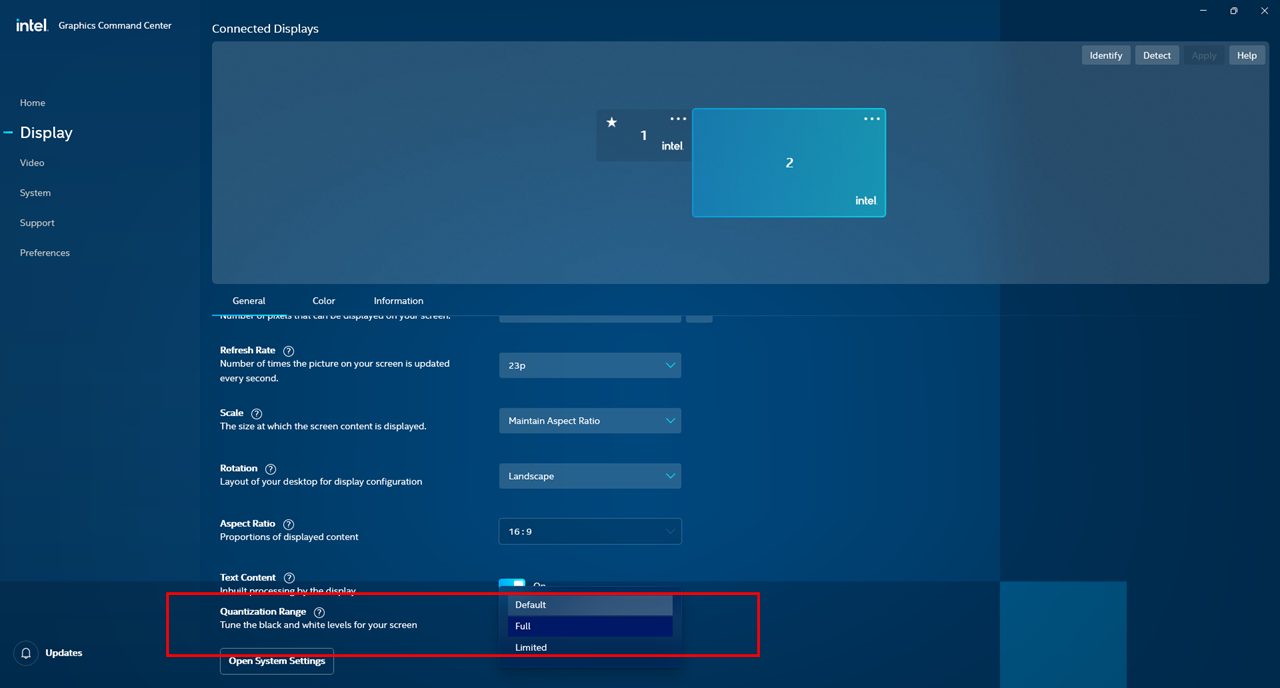The image size is (1280, 688).
Task: Click the Updates bell icon
Action: pyautogui.click(x=26, y=653)
